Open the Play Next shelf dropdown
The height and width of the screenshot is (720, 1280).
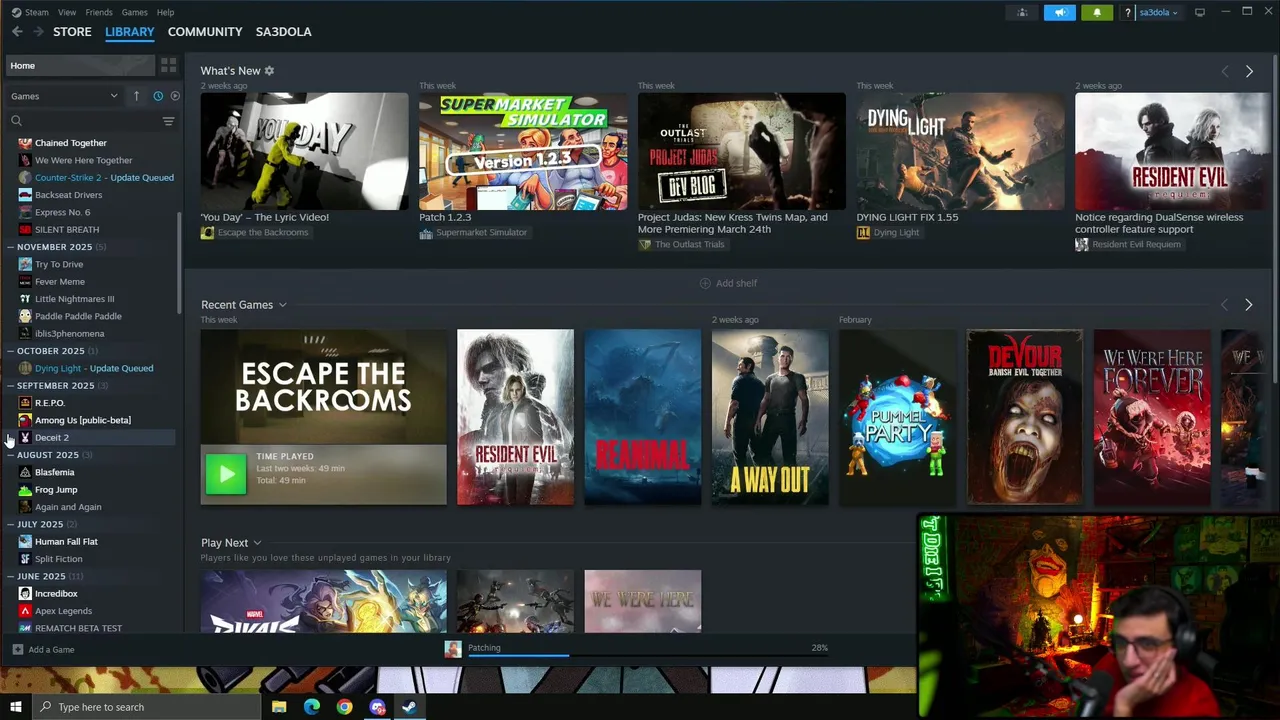pos(257,543)
